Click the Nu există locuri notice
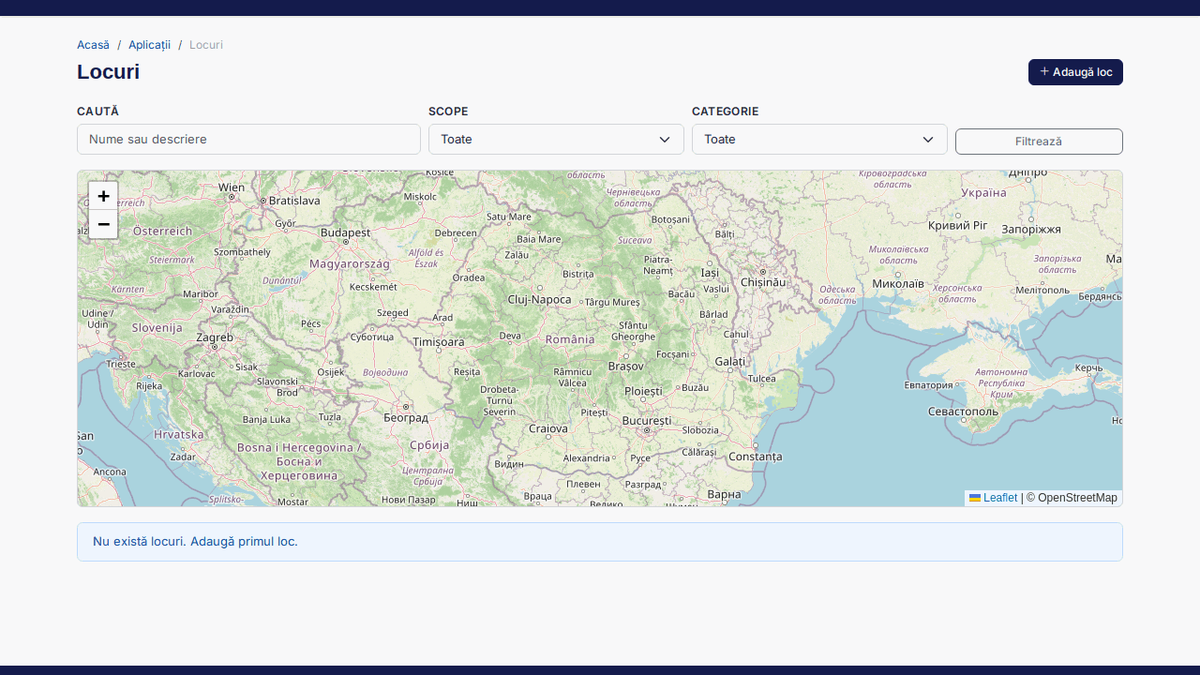Screen dimensions: 1200x675 coord(600,542)
